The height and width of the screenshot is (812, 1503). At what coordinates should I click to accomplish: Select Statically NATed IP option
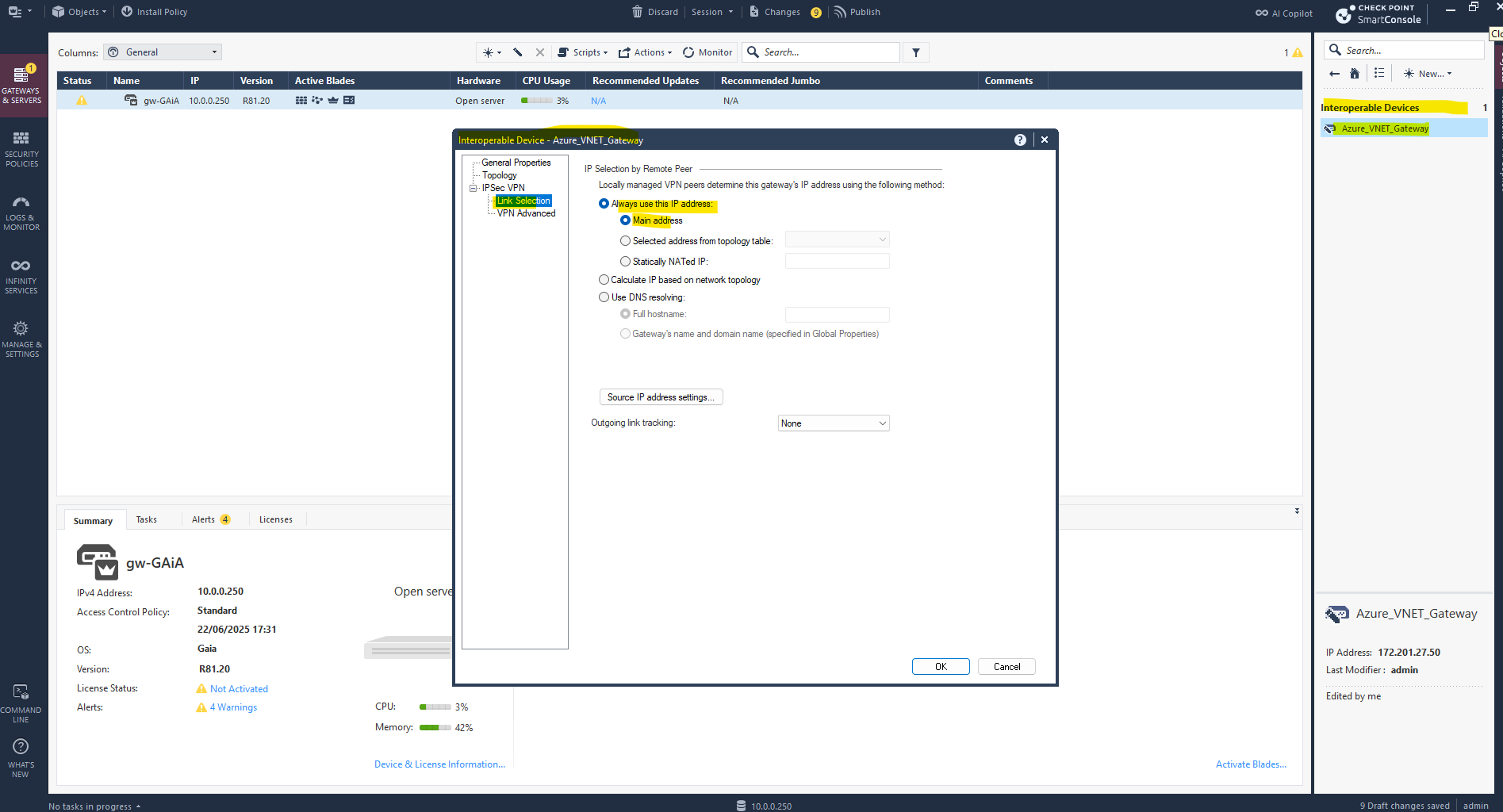tap(625, 262)
